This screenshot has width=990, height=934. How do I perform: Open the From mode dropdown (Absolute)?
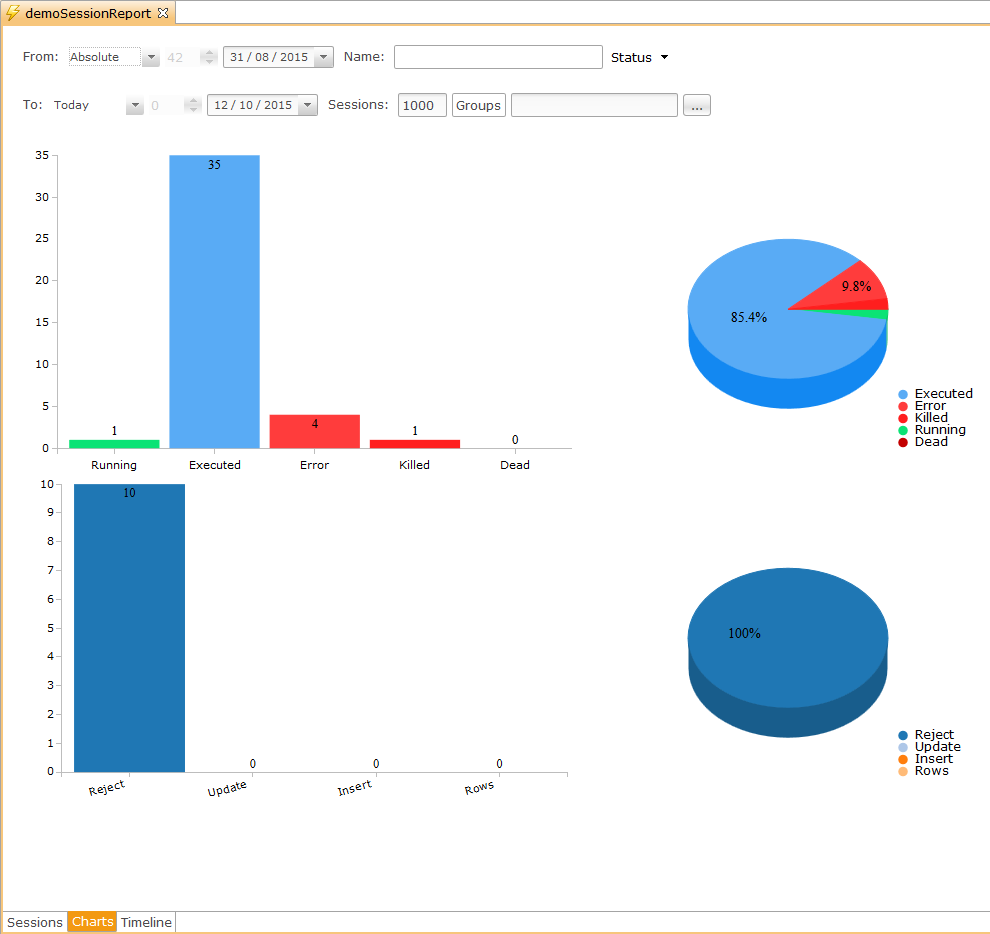tap(151, 58)
